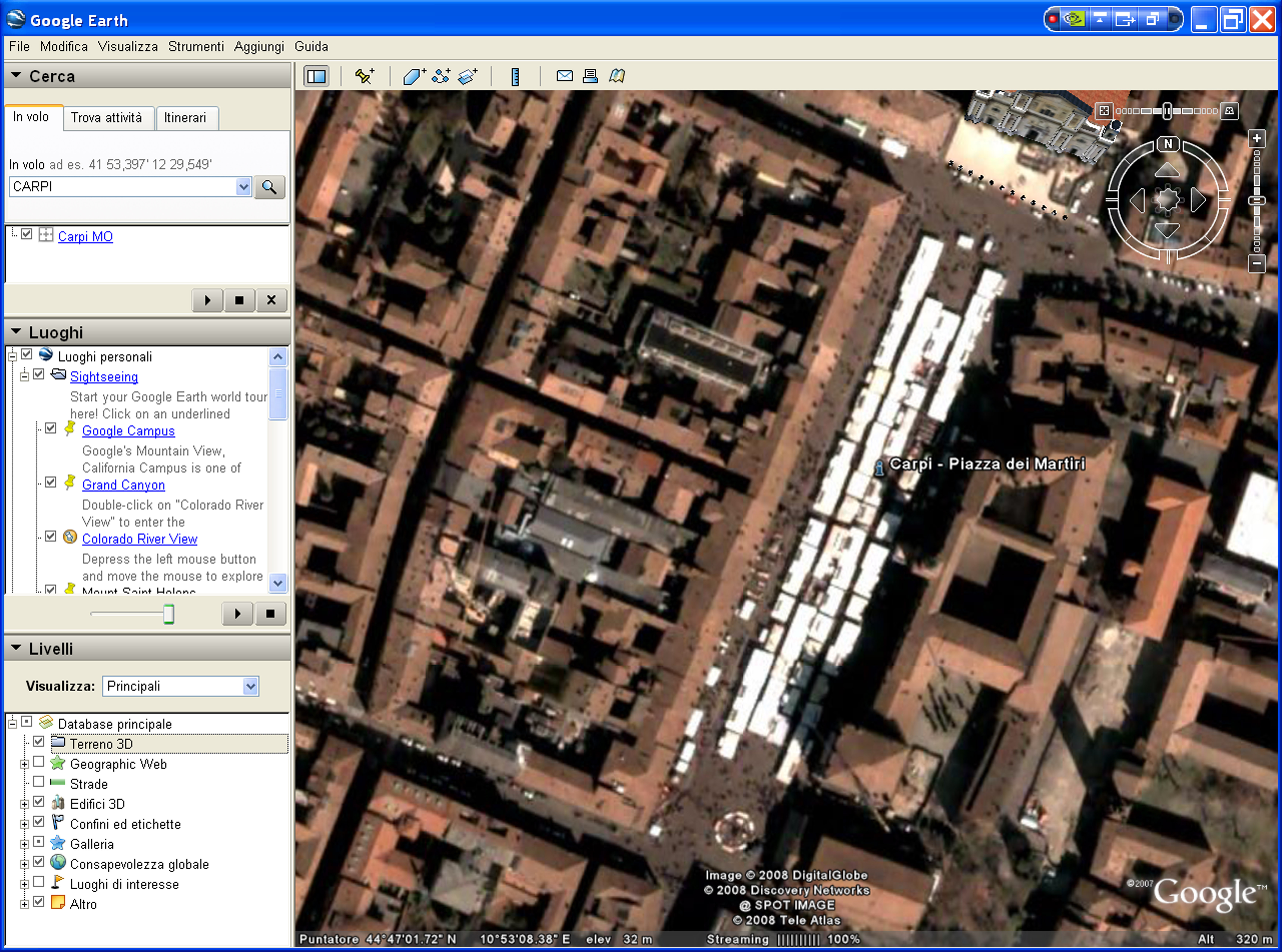This screenshot has width=1282, height=952.
Task: Uncheck the Grand Canyon placemark
Action: point(51,482)
